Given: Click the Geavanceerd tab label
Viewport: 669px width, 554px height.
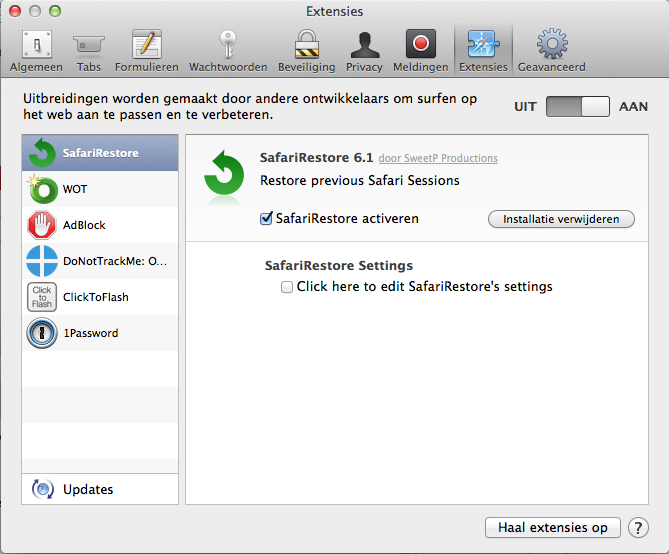Looking at the screenshot, I should (x=551, y=67).
